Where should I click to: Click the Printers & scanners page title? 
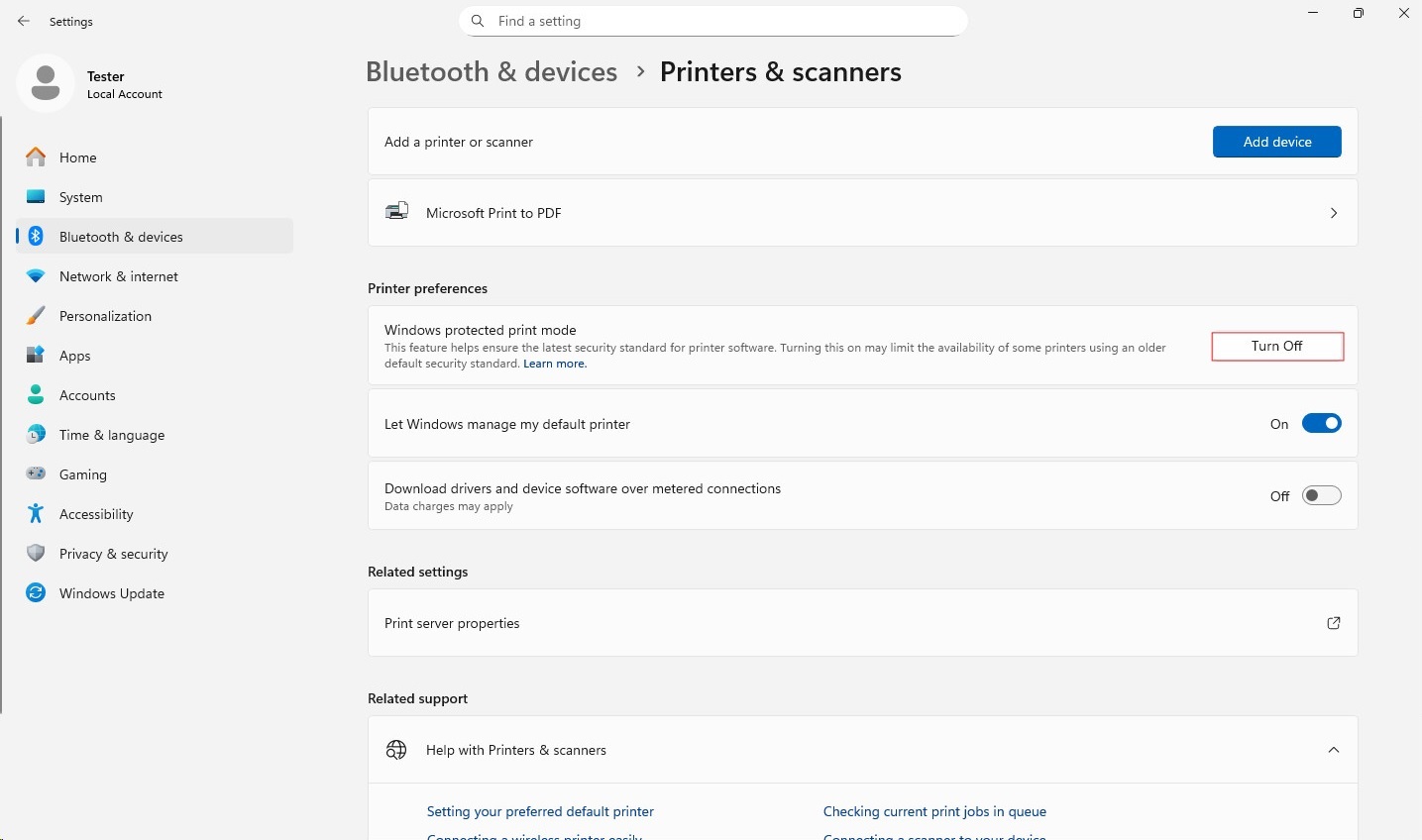(x=781, y=71)
